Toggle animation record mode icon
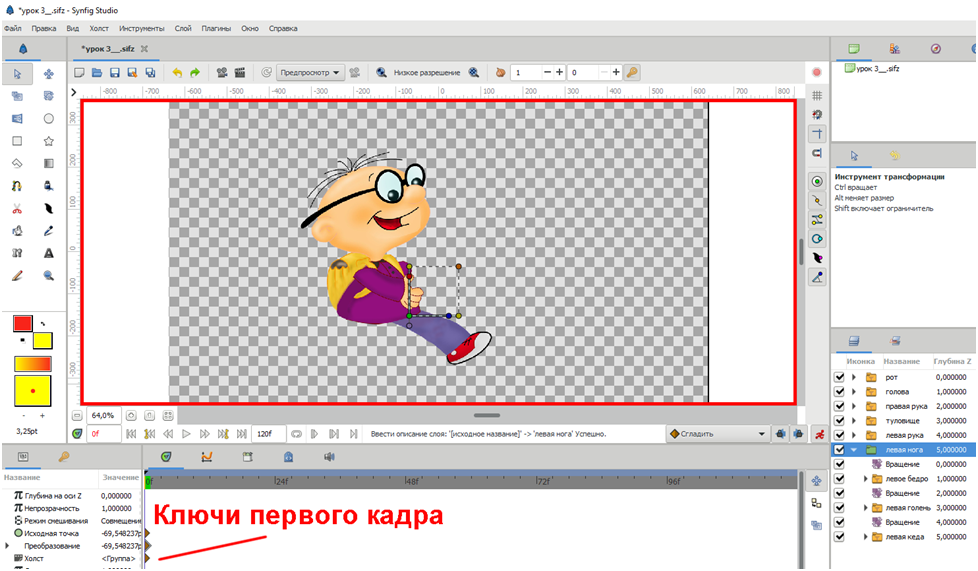This screenshot has width=978, height=571. [x=820, y=434]
